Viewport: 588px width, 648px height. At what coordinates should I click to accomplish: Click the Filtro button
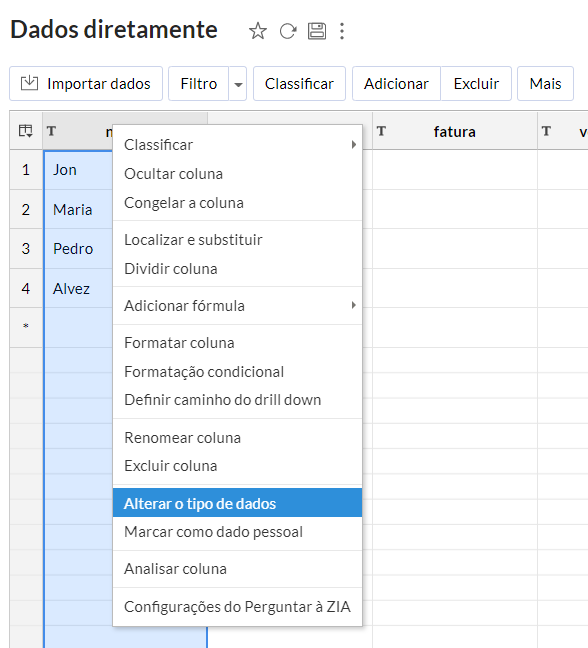tap(199, 84)
